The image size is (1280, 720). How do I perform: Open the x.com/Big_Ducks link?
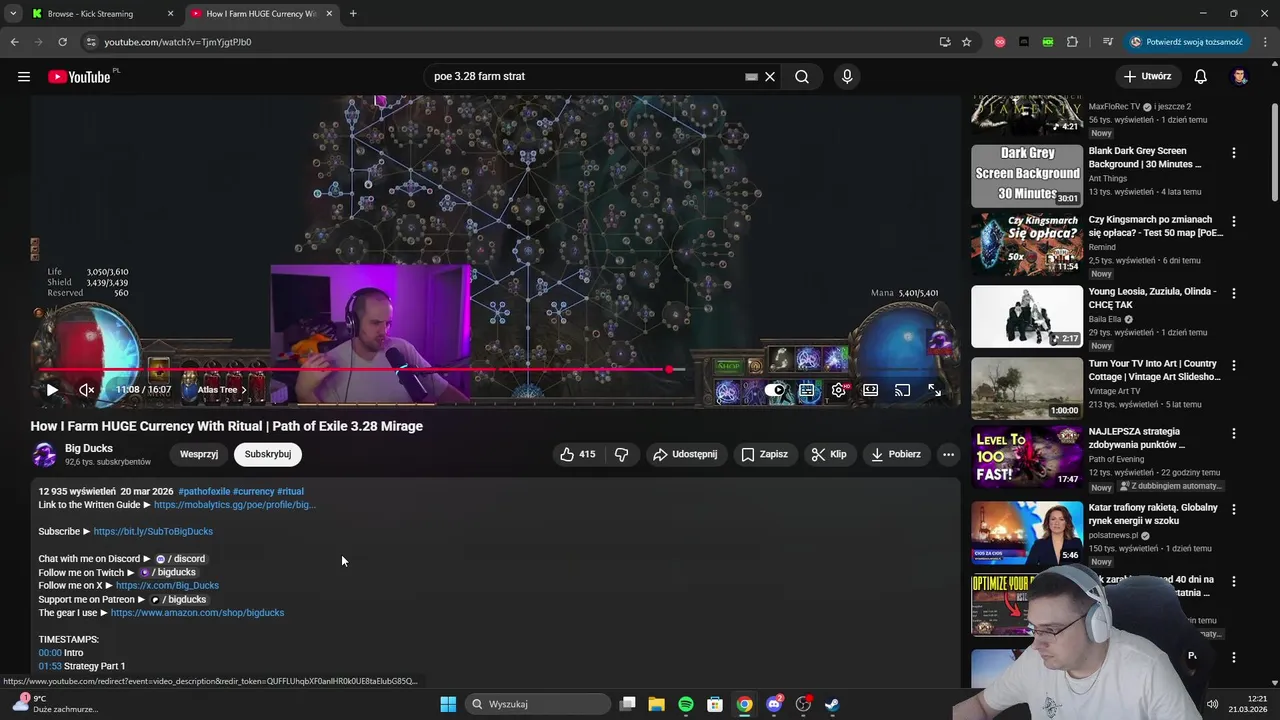[167, 586]
